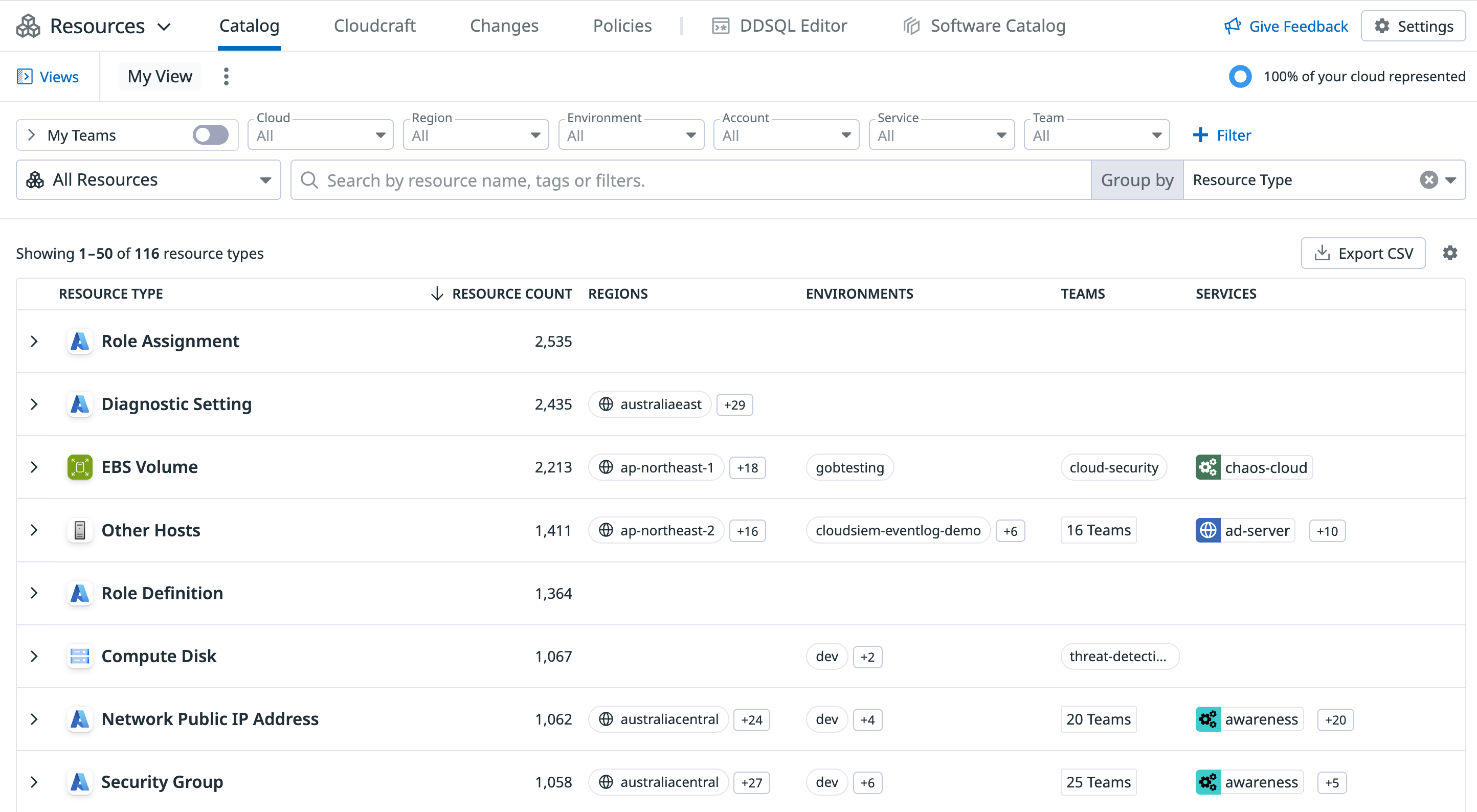The height and width of the screenshot is (812, 1477).
Task: Toggle the My Teams switch
Action: pos(210,135)
